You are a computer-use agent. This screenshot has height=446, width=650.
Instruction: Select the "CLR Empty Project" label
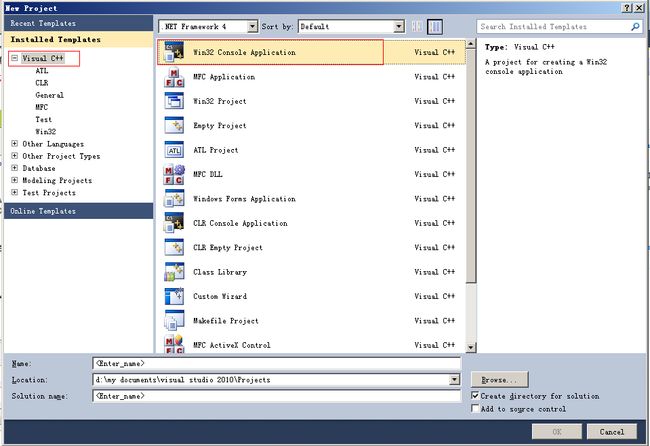pos(228,247)
